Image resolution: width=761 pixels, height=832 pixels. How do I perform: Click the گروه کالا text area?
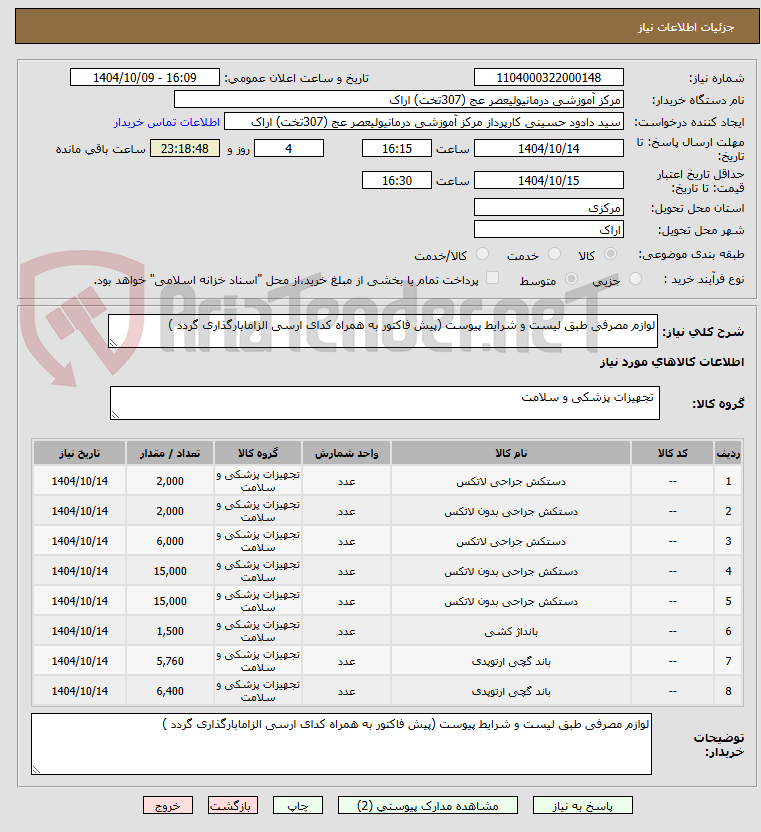click(x=385, y=403)
